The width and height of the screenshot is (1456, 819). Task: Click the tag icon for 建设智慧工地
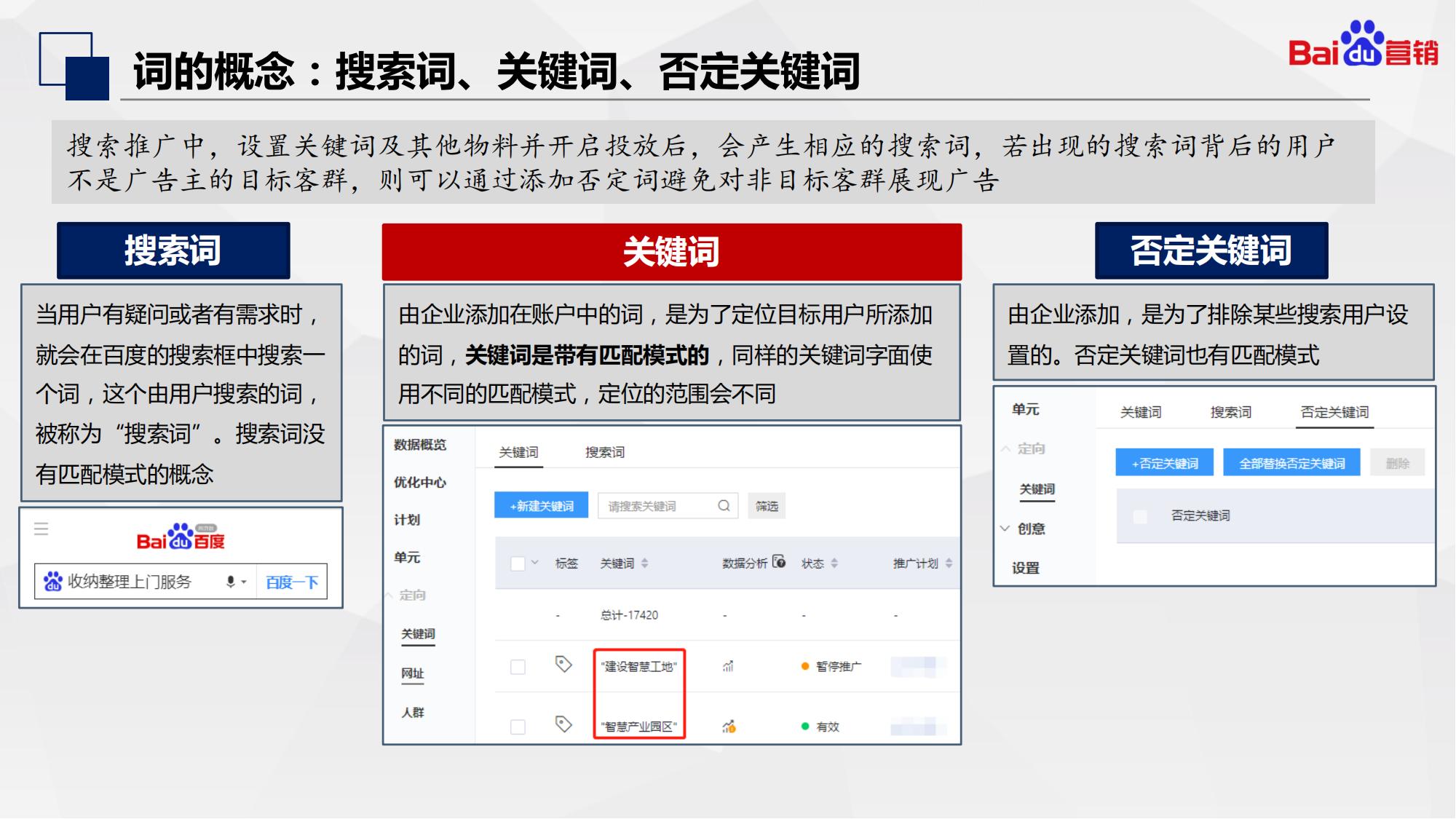(x=563, y=664)
